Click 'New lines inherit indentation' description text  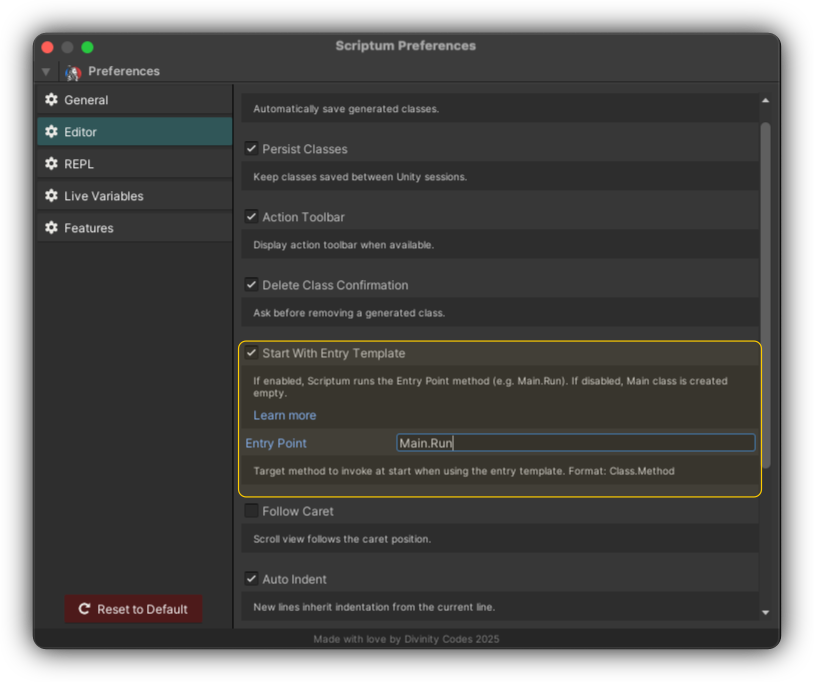[374, 607]
